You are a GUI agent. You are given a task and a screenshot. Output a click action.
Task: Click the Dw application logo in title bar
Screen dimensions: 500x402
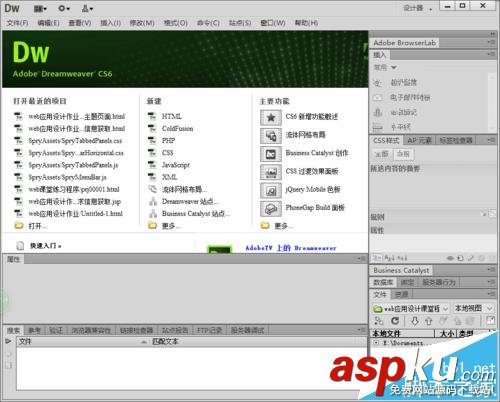click(x=12, y=8)
